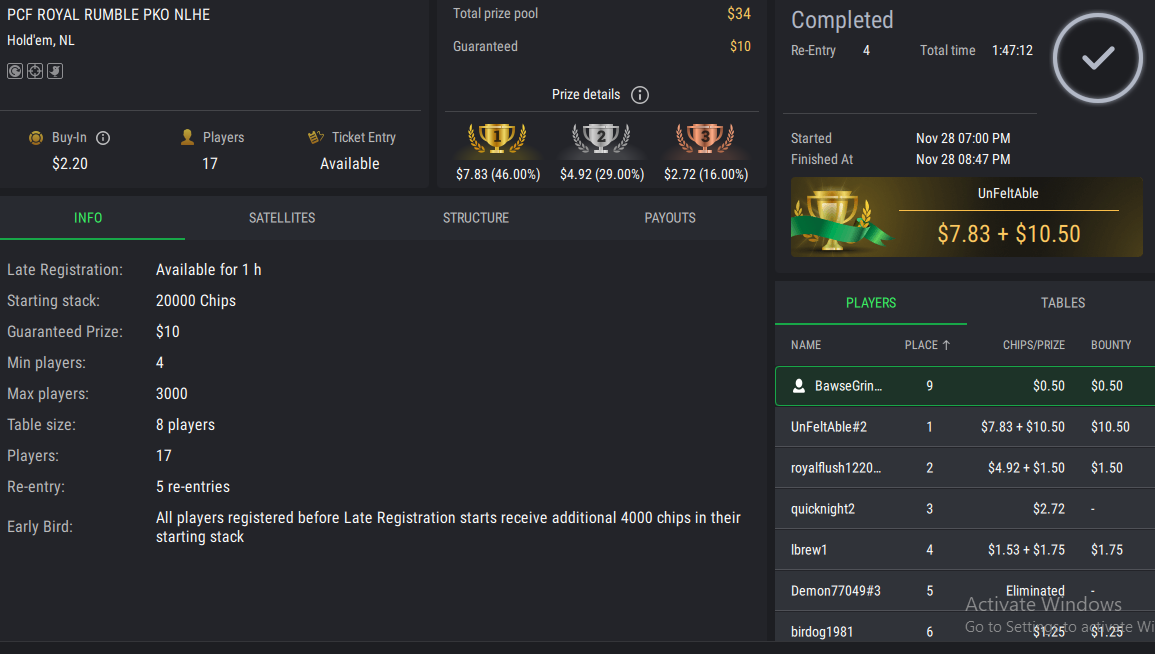Viewport: 1155px width, 654px height.
Task: Sort players by Chips/Prize column
Action: click(1033, 345)
